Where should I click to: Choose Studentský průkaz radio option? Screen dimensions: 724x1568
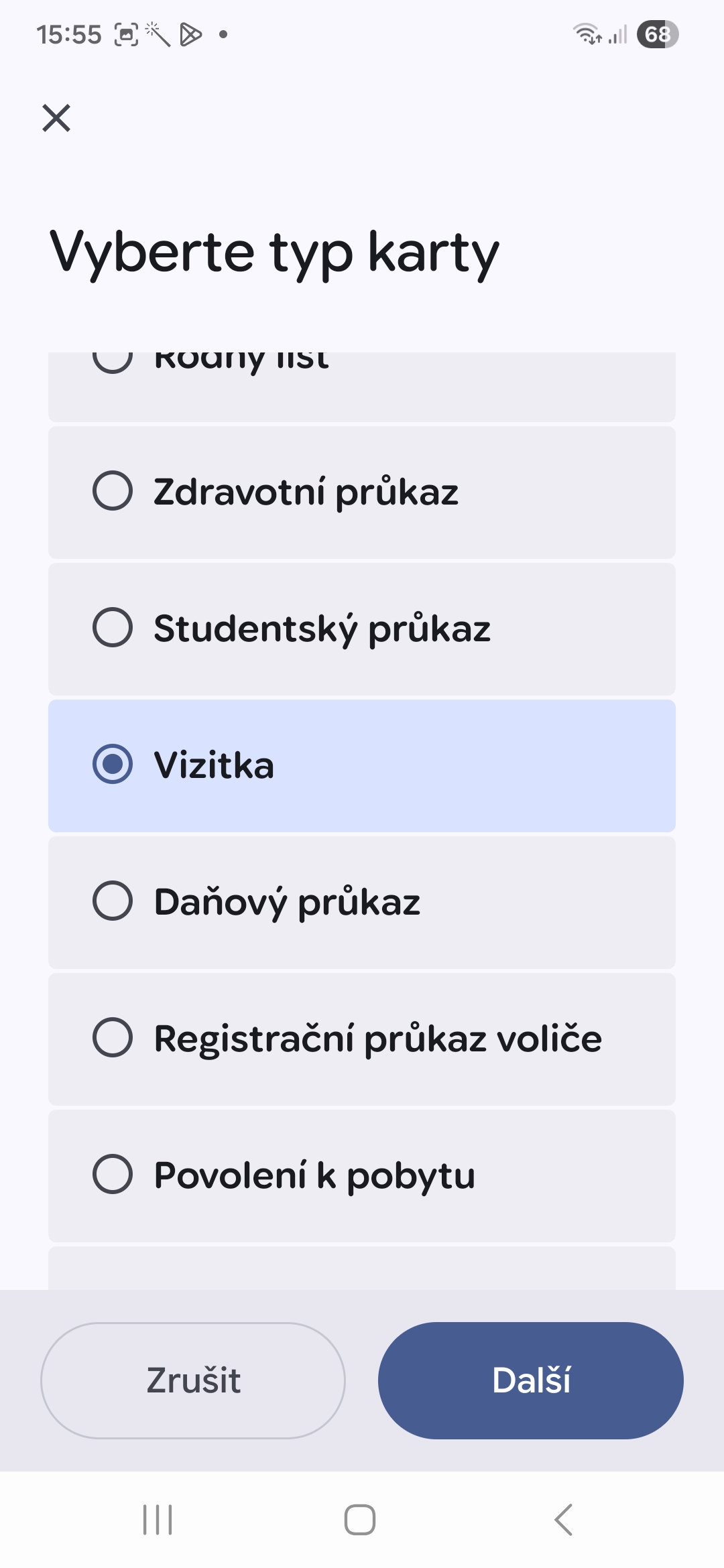coord(113,627)
